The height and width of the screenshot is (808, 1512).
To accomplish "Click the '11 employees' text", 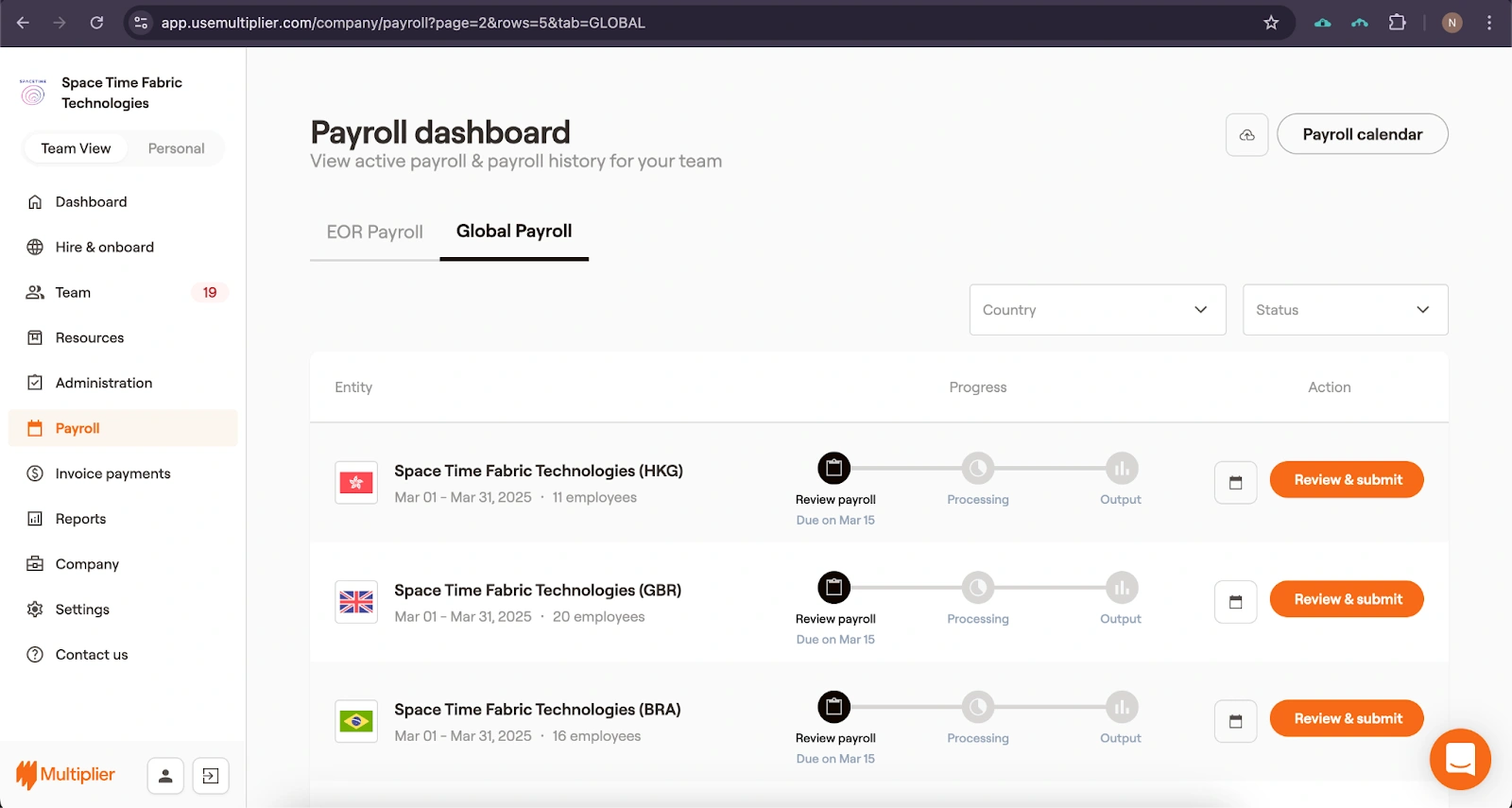I will 594,498.
